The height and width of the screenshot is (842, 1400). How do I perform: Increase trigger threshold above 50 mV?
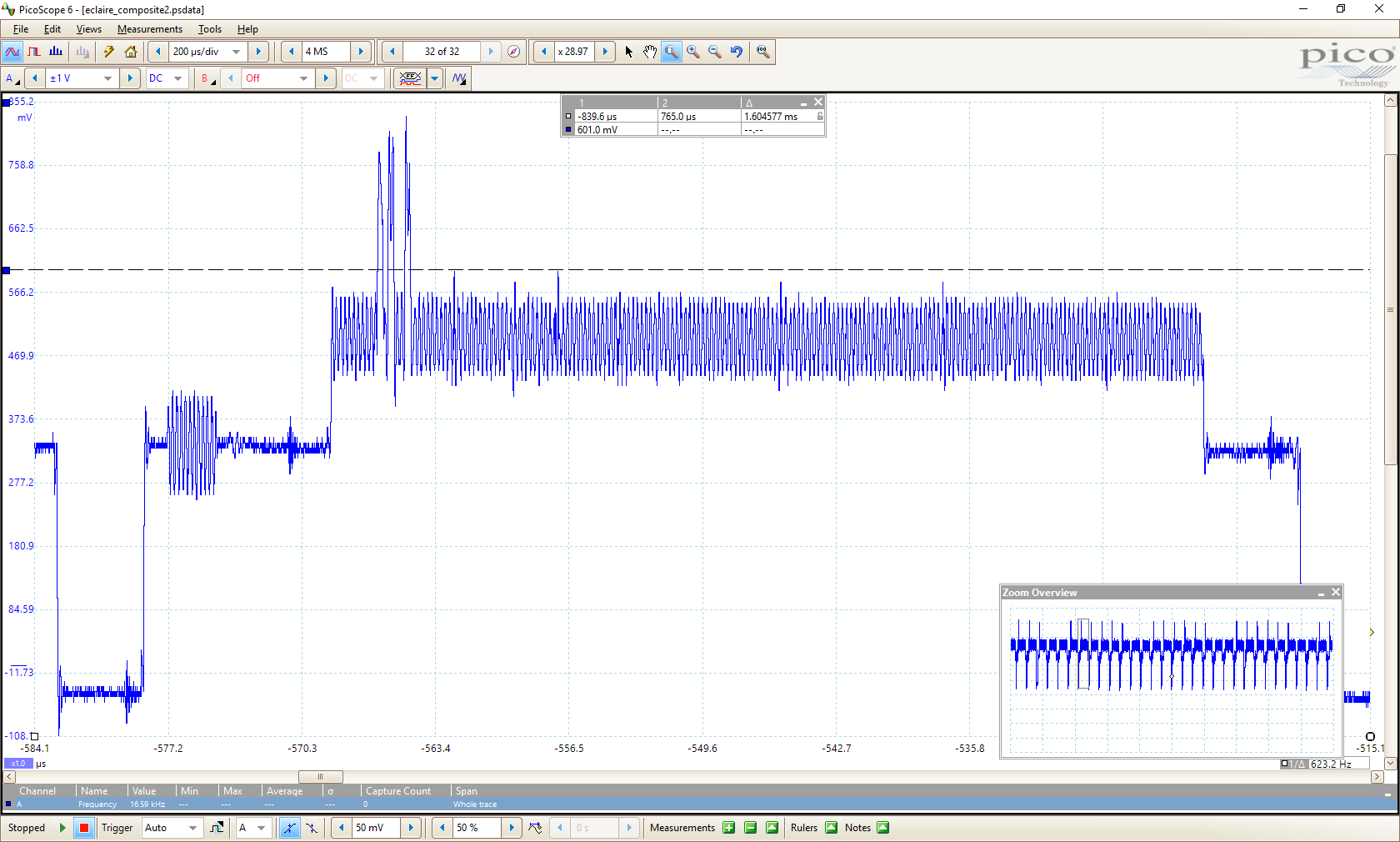click(411, 828)
